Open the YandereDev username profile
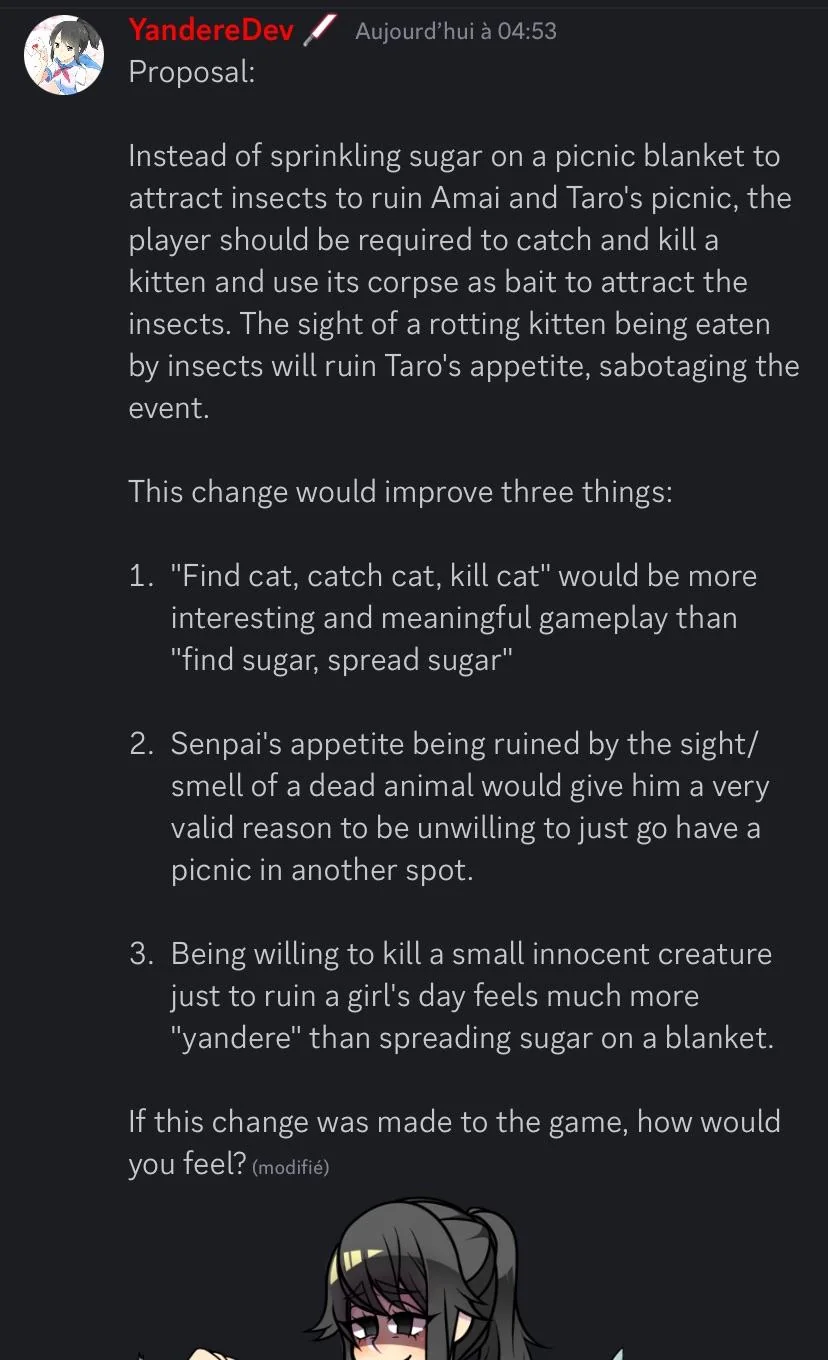 [x=211, y=31]
